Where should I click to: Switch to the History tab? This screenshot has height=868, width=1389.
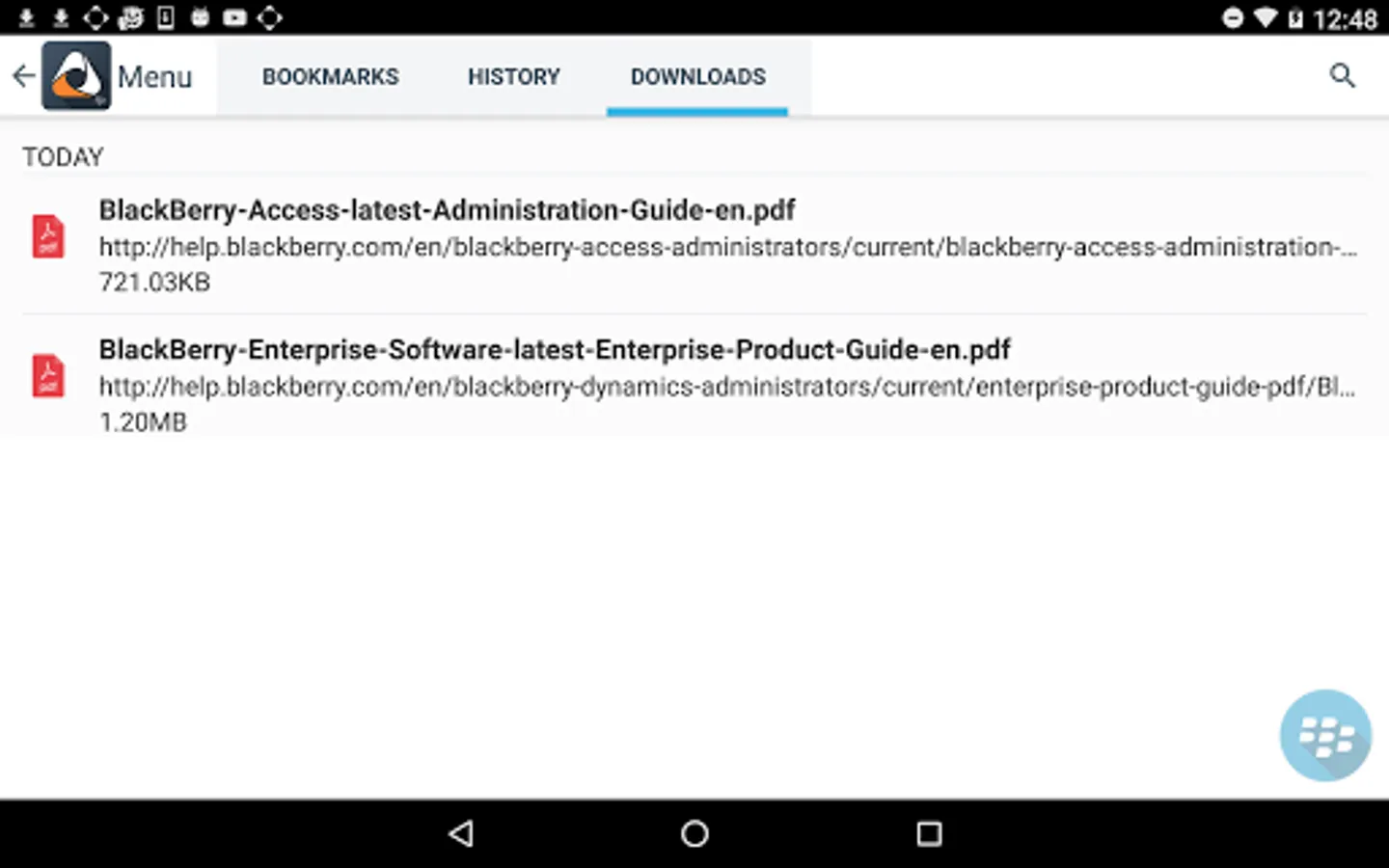coord(513,76)
